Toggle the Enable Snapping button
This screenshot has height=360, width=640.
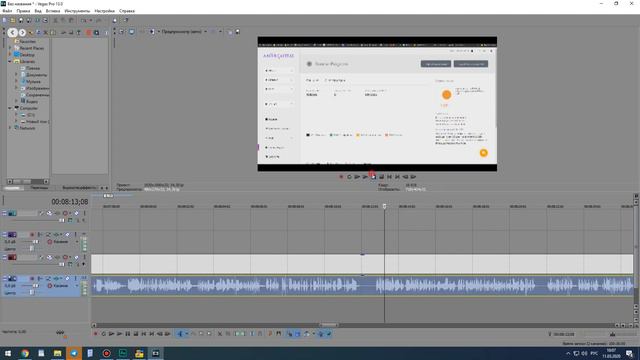[289, 334]
